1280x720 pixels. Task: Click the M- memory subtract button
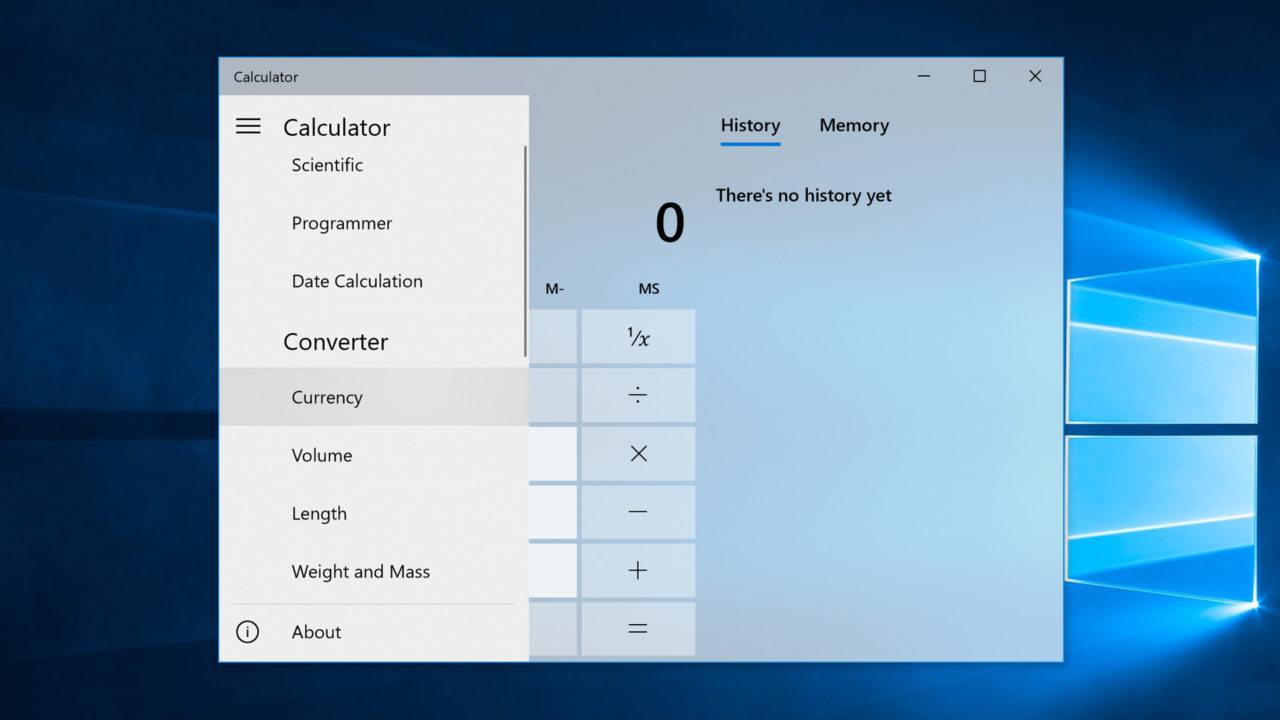pyautogui.click(x=555, y=289)
